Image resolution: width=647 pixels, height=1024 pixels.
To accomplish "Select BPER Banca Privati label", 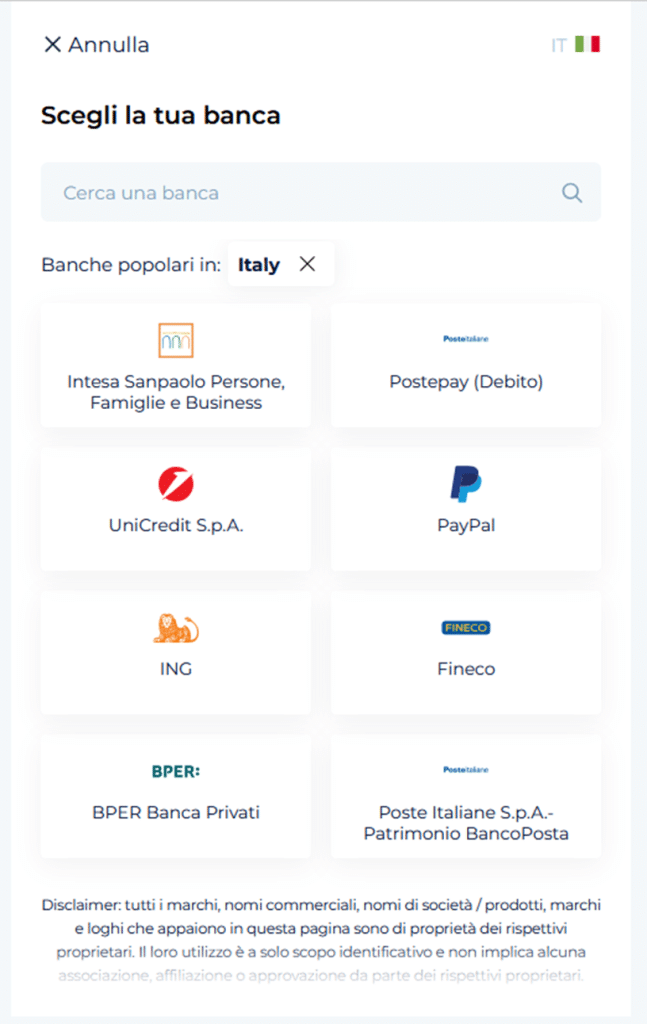I will tap(176, 812).
